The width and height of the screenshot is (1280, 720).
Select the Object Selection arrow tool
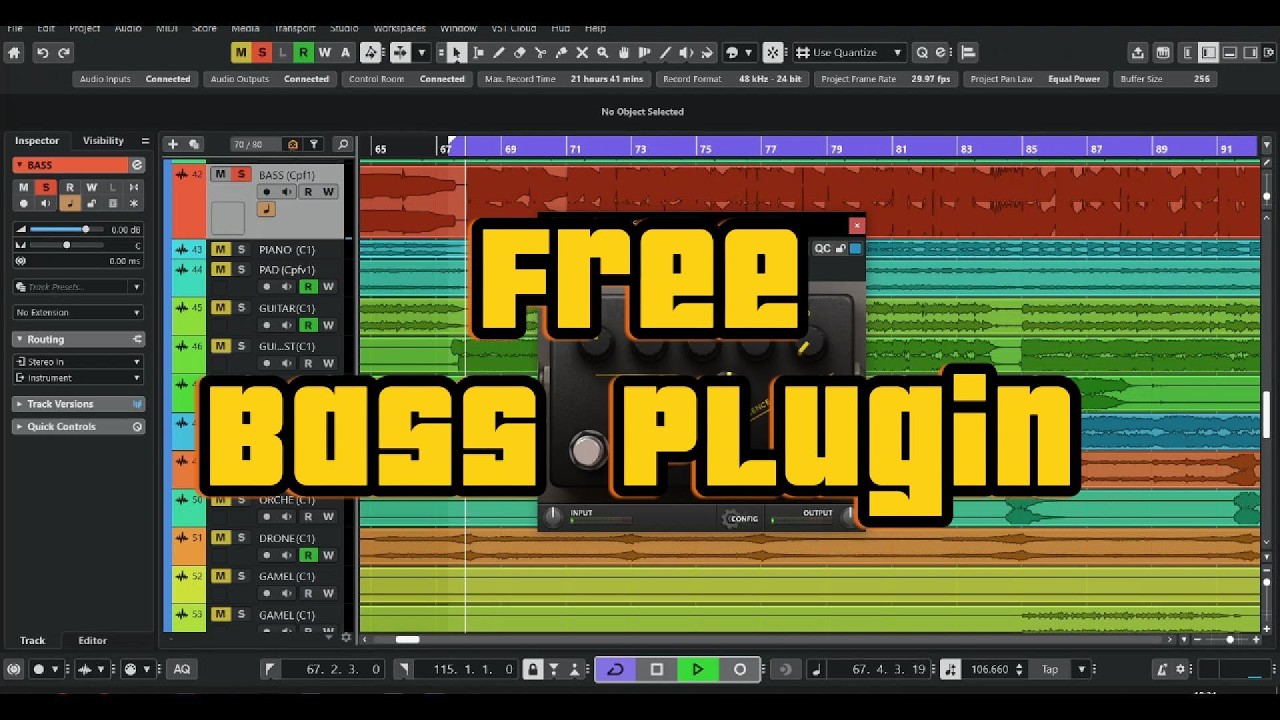pyautogui.click(x=456, y=53)
